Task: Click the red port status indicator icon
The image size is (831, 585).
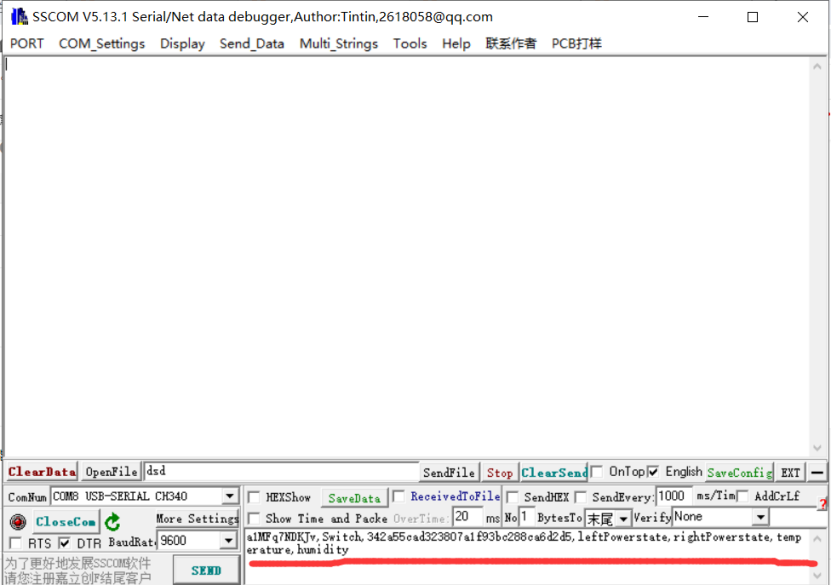Action: [x=18, y=522]
